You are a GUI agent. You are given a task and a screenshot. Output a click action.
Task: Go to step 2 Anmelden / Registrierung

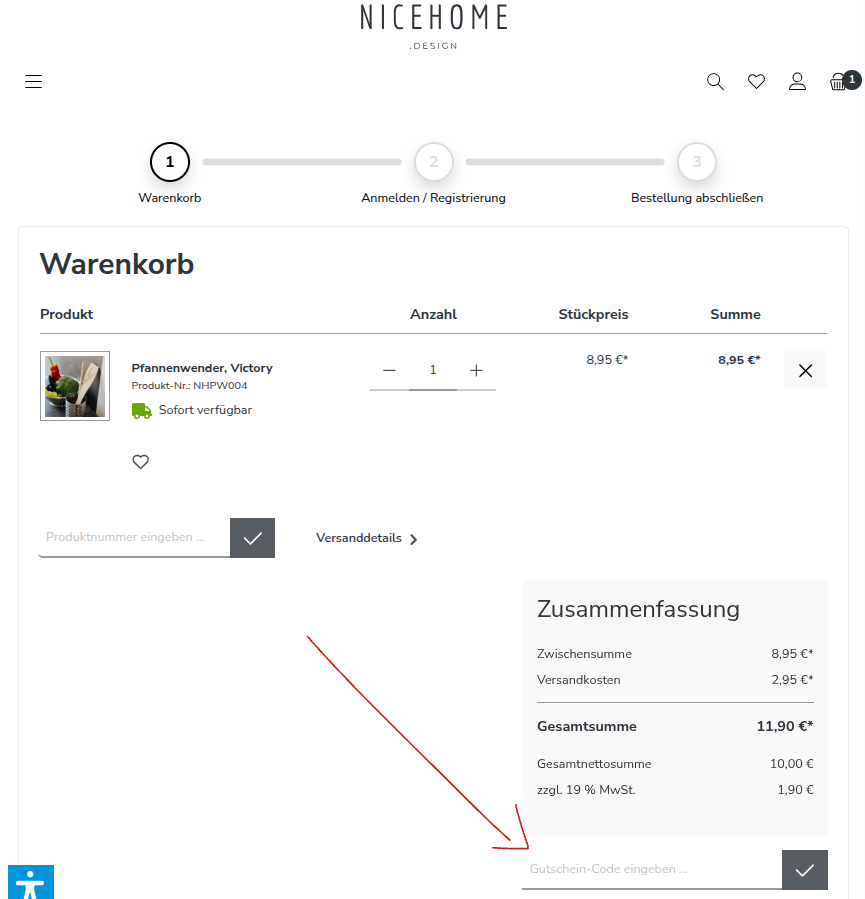pos(433,162)
